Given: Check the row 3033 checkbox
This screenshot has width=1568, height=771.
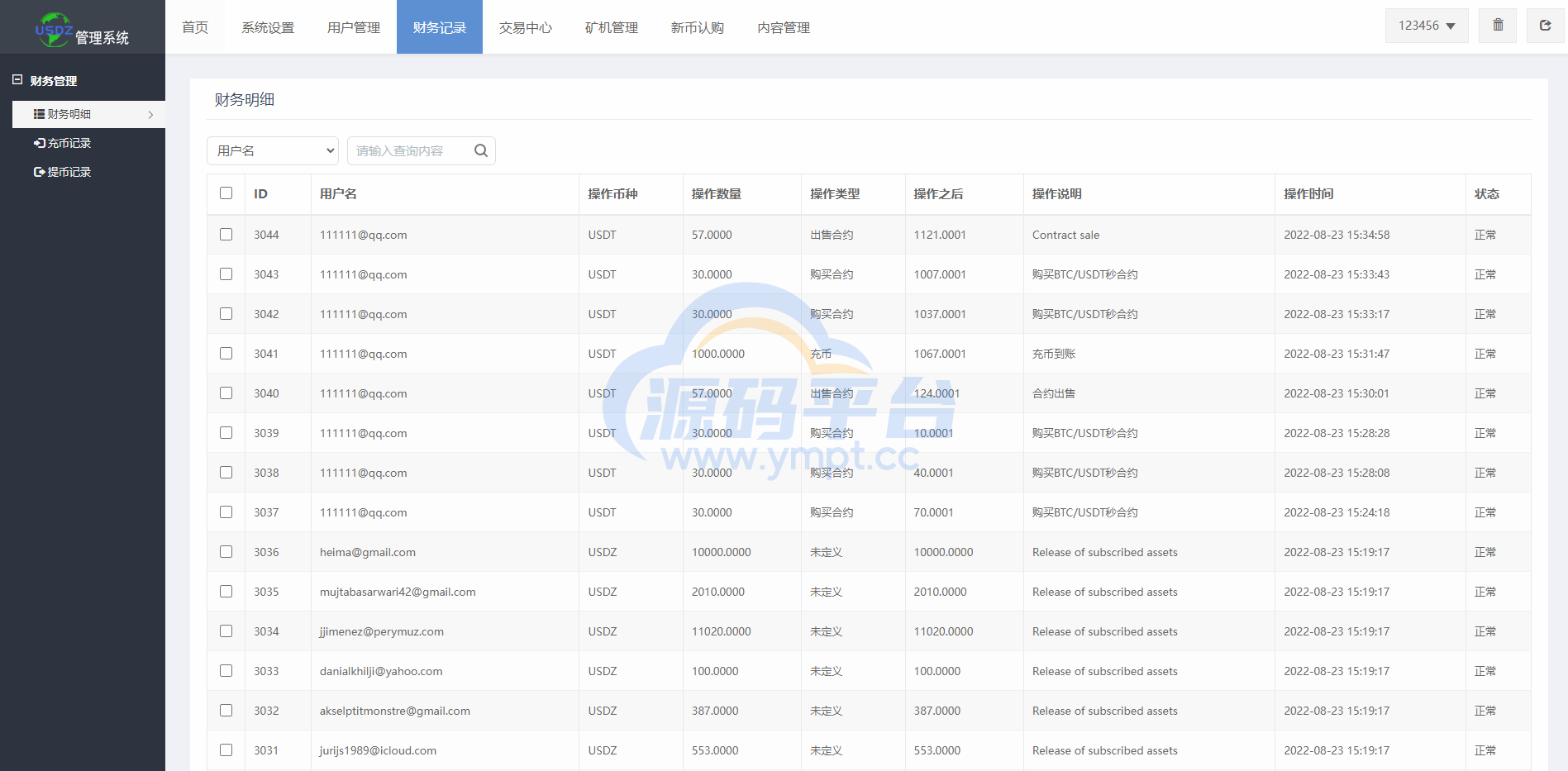Looking at the screenshot, I should 226,671.
